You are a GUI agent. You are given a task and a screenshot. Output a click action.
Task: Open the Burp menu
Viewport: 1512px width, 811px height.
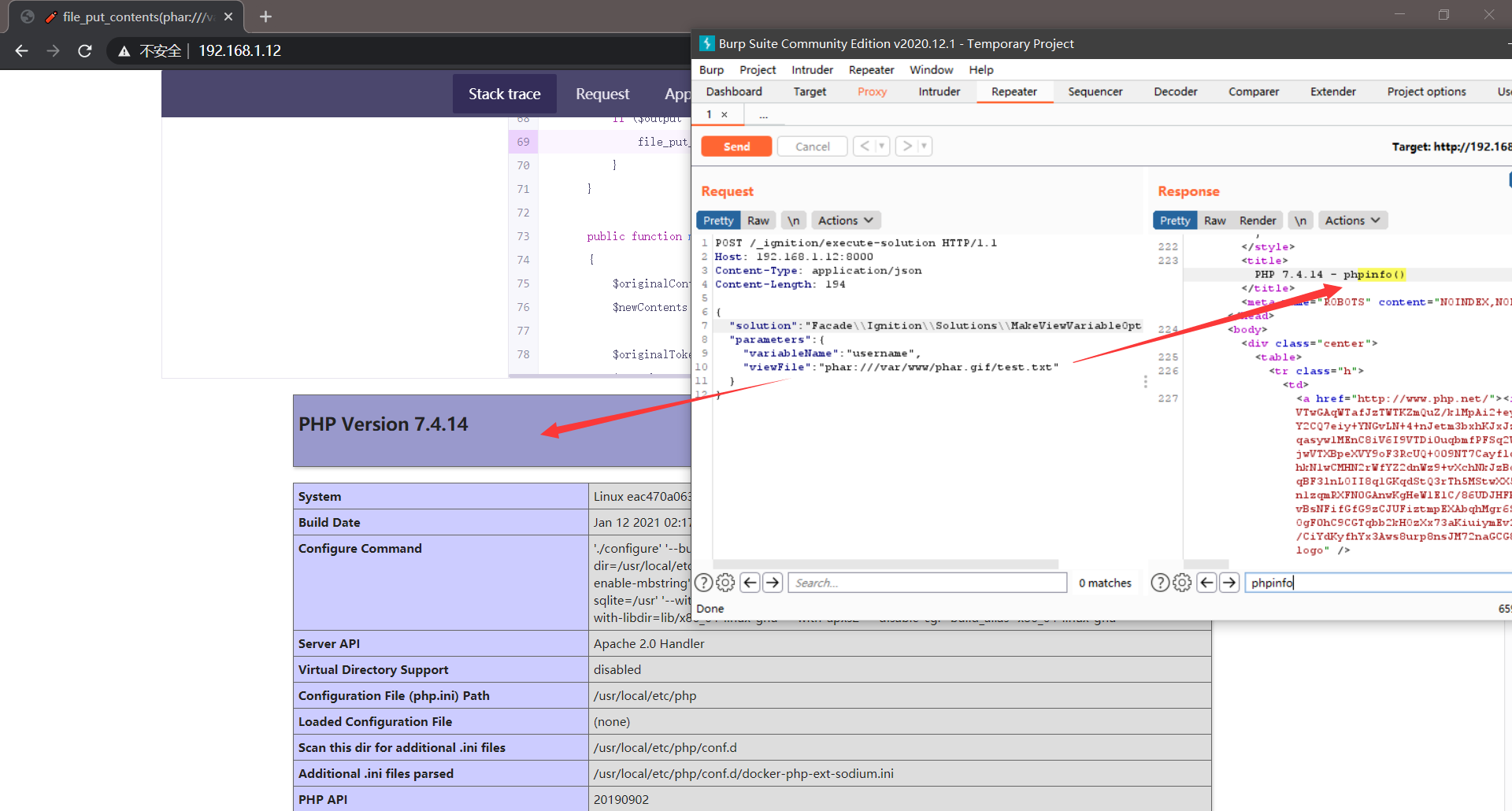711,70
